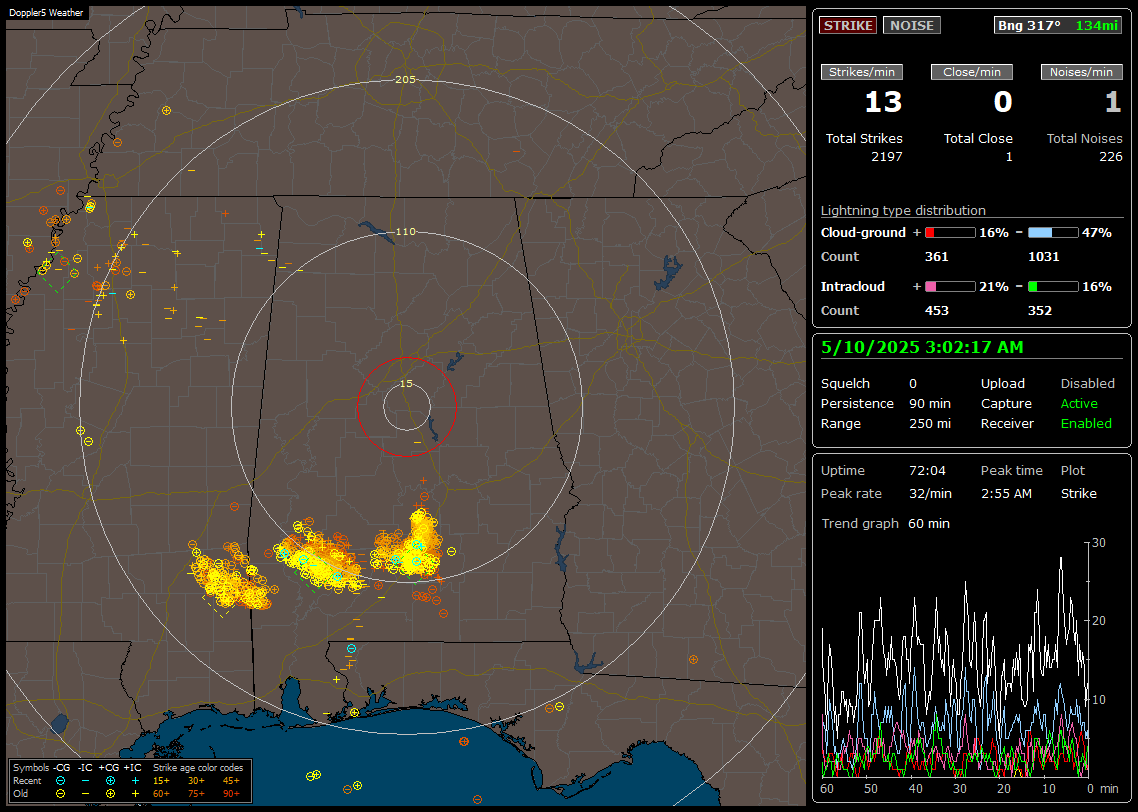Click the Old +CG yellow circled-plus legend symbol
Image resolution: width=1138 pixels, height=812 pixels.
click(110, 794)
